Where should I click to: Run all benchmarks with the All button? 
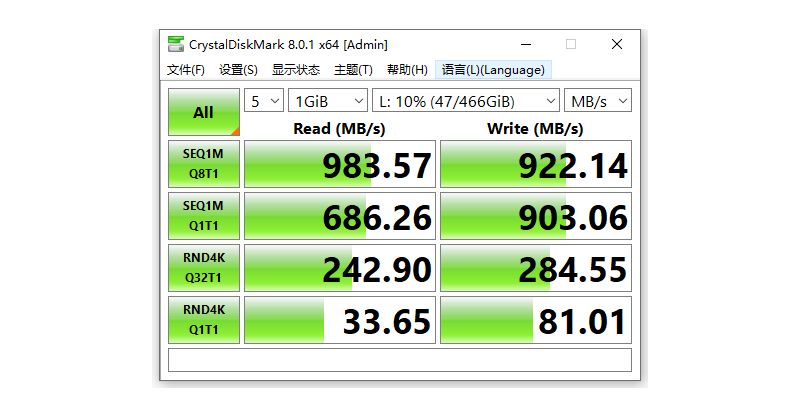coord(204,112)
